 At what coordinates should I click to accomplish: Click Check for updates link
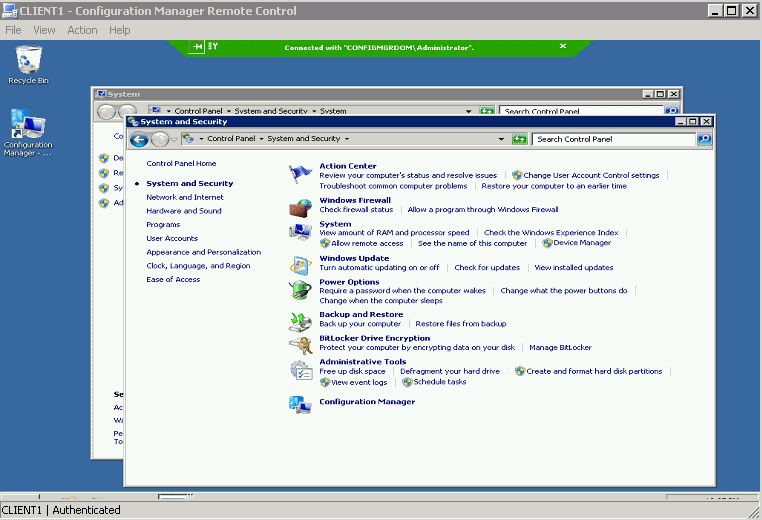[487, 267]
